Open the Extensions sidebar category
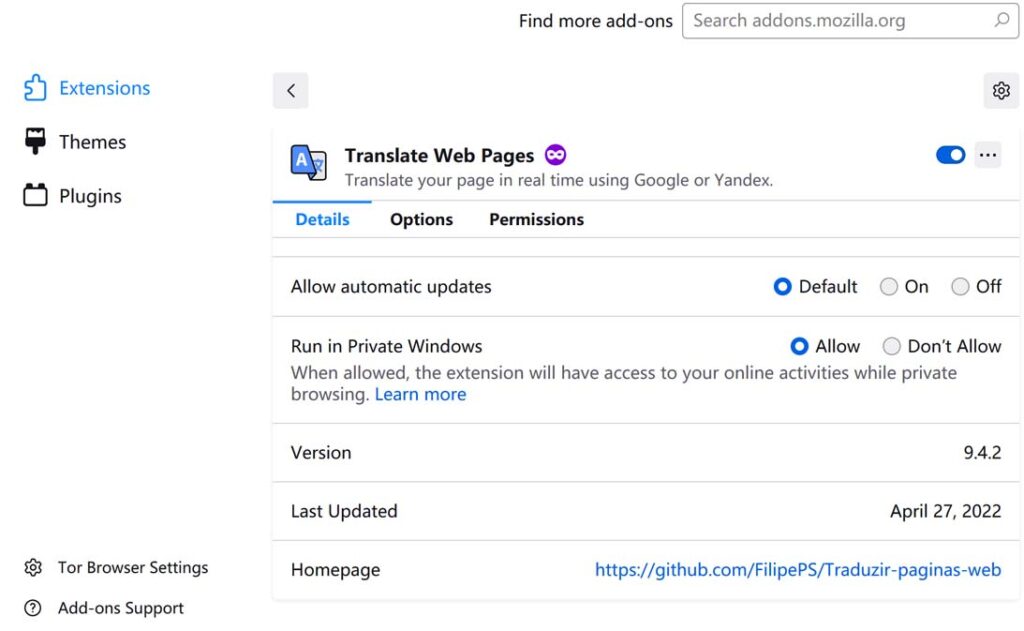Image resolution: width=1024 pixels, height=631 pixels. click(104, 88)
